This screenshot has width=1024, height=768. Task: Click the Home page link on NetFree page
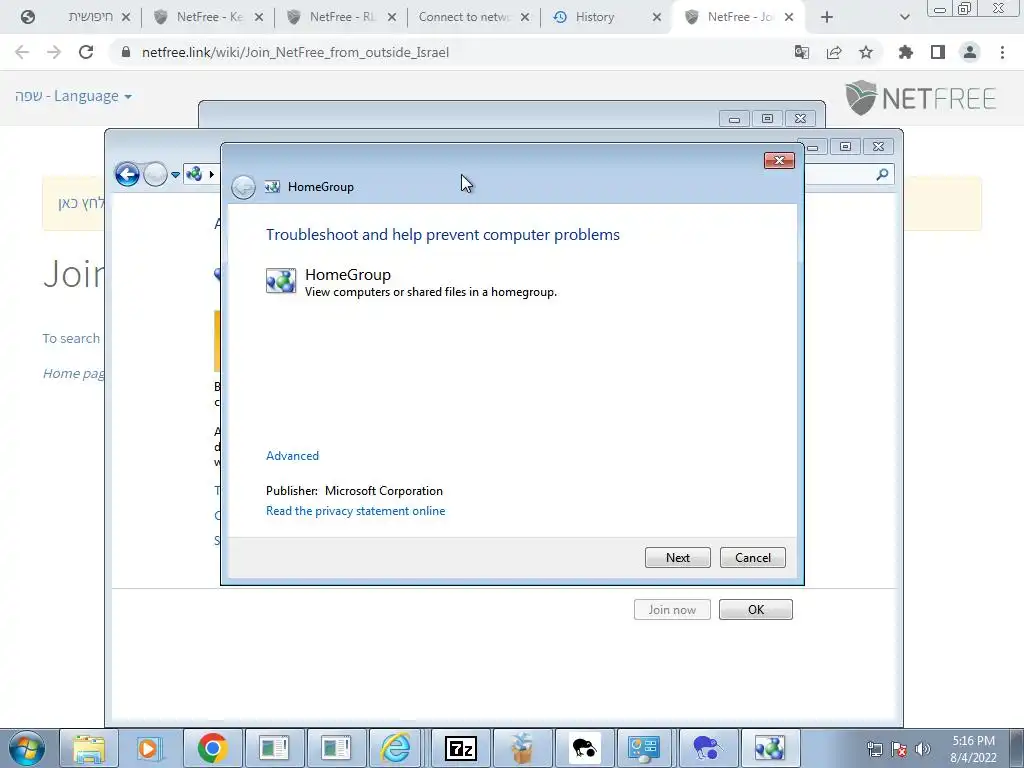74,374
